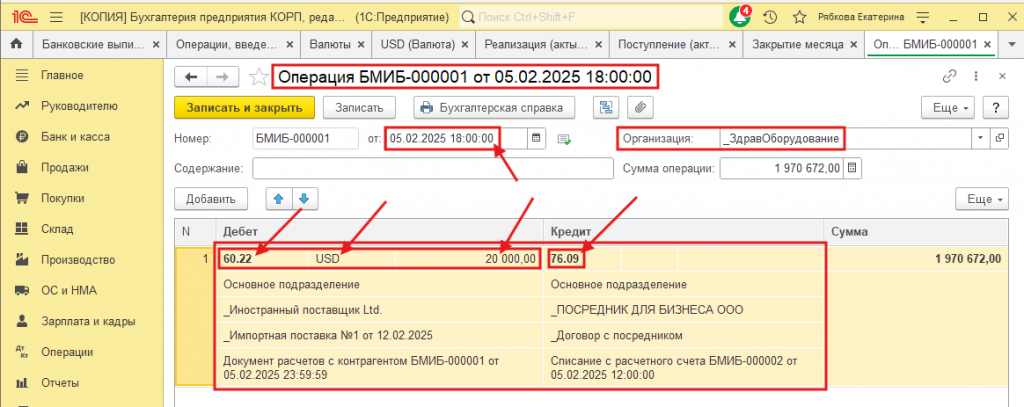Get a link to this document
This screenshot has width=1024, height=407.
tap(949, 76)
